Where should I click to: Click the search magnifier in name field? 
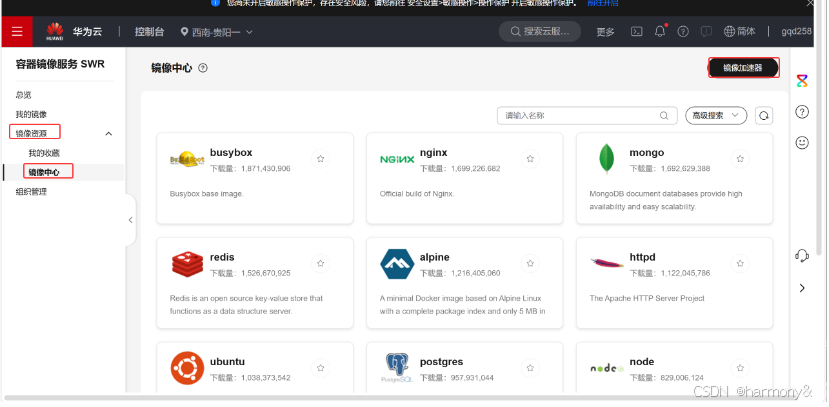coord(664,116)
